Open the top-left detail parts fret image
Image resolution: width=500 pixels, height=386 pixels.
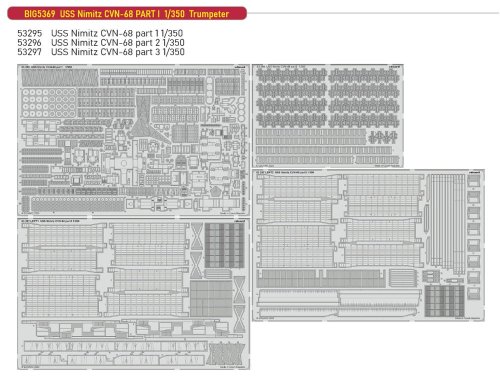133,140
